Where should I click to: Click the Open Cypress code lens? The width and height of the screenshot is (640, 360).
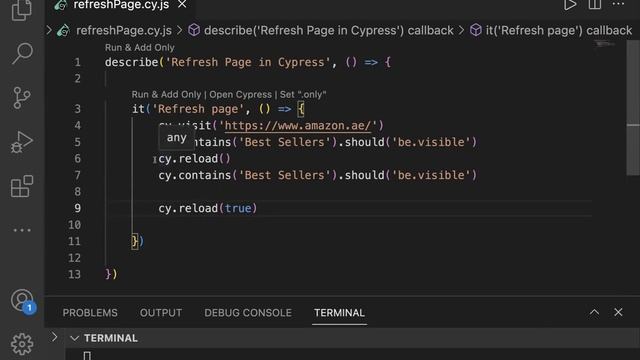pos(240,94)
